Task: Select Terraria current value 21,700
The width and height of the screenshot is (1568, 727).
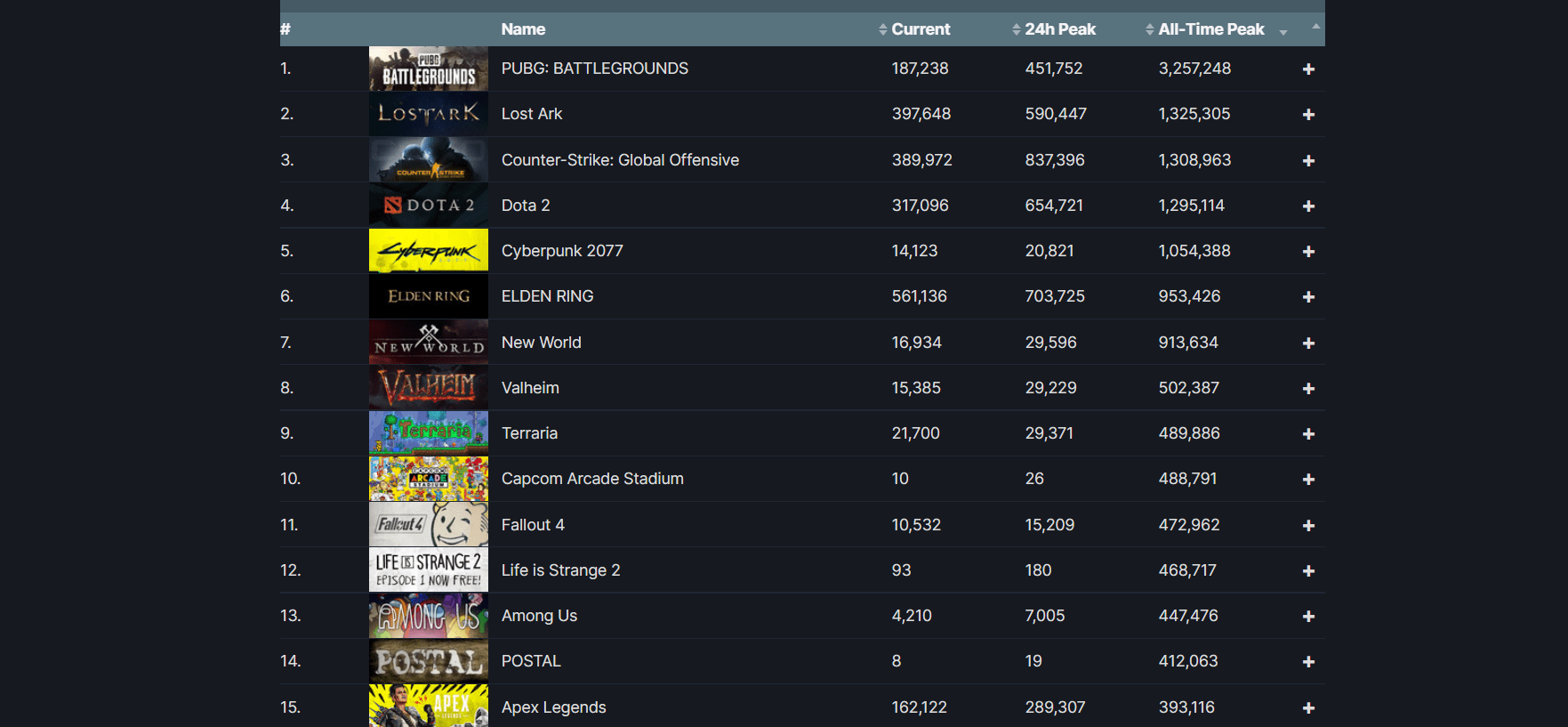Action: pyautogui.click(x=915, y=433)
